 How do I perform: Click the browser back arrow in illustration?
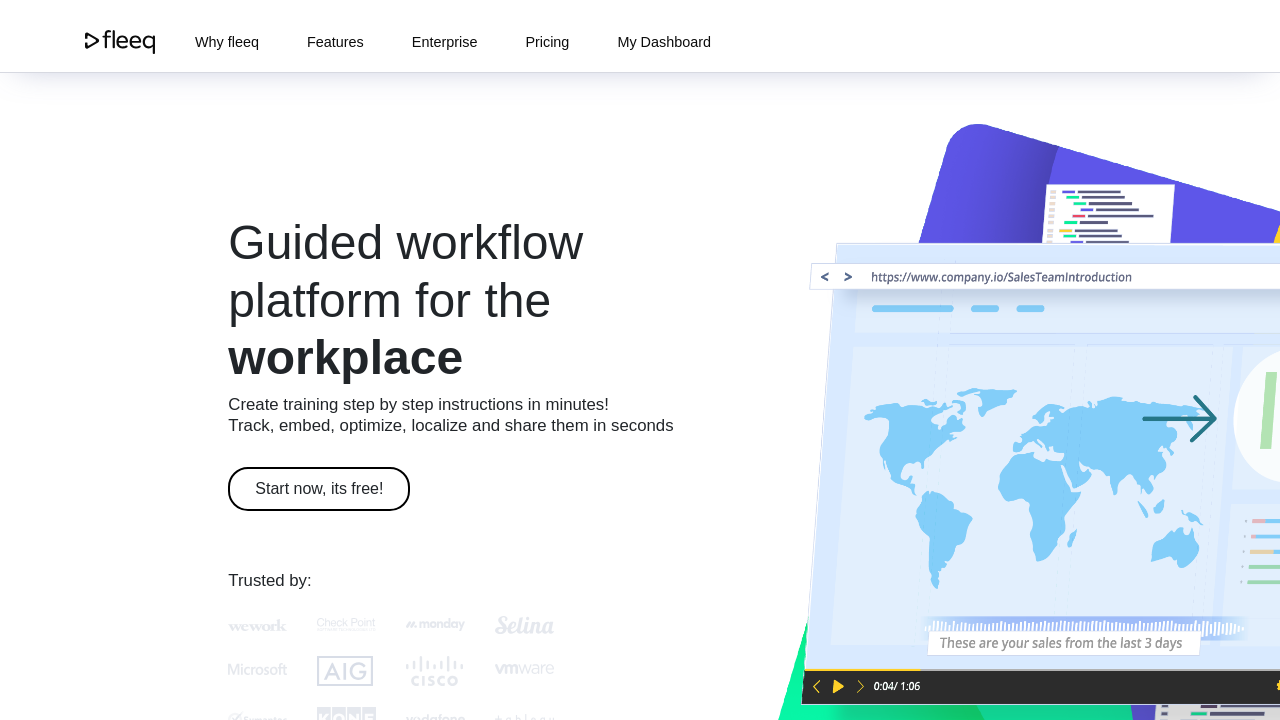pos(825,277)
